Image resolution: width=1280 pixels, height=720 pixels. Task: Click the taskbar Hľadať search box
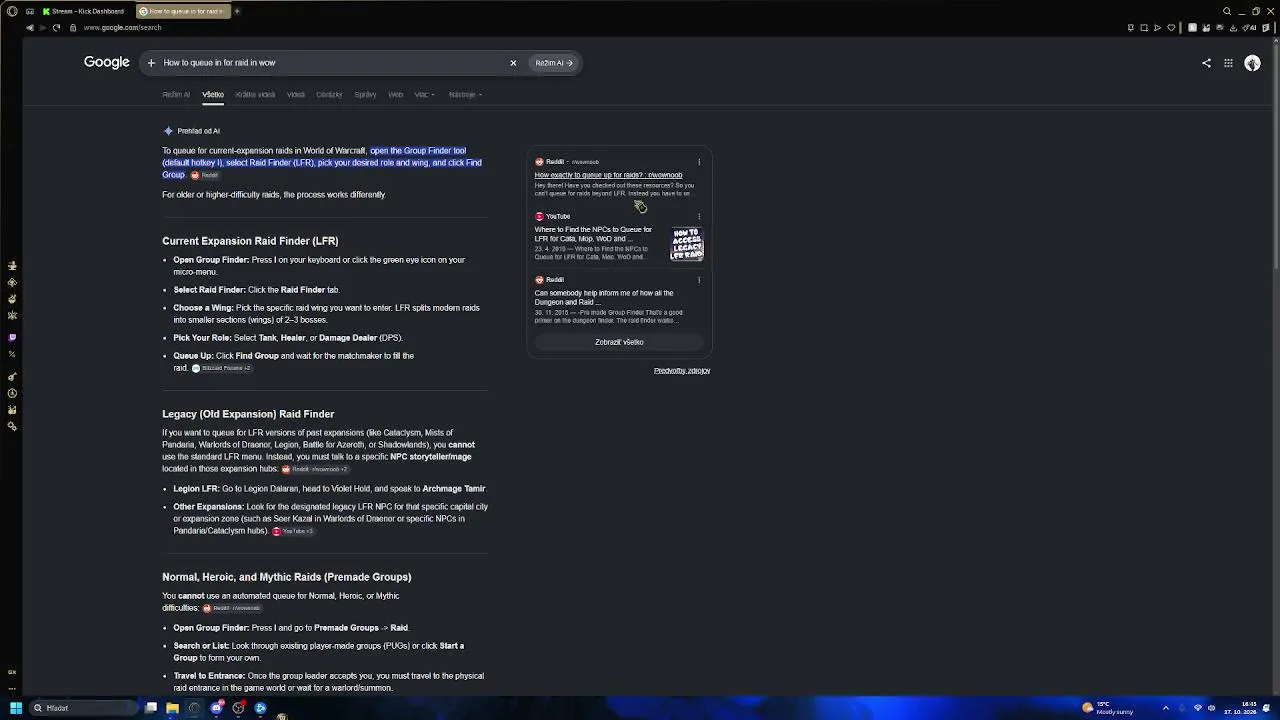coord(83,708)
